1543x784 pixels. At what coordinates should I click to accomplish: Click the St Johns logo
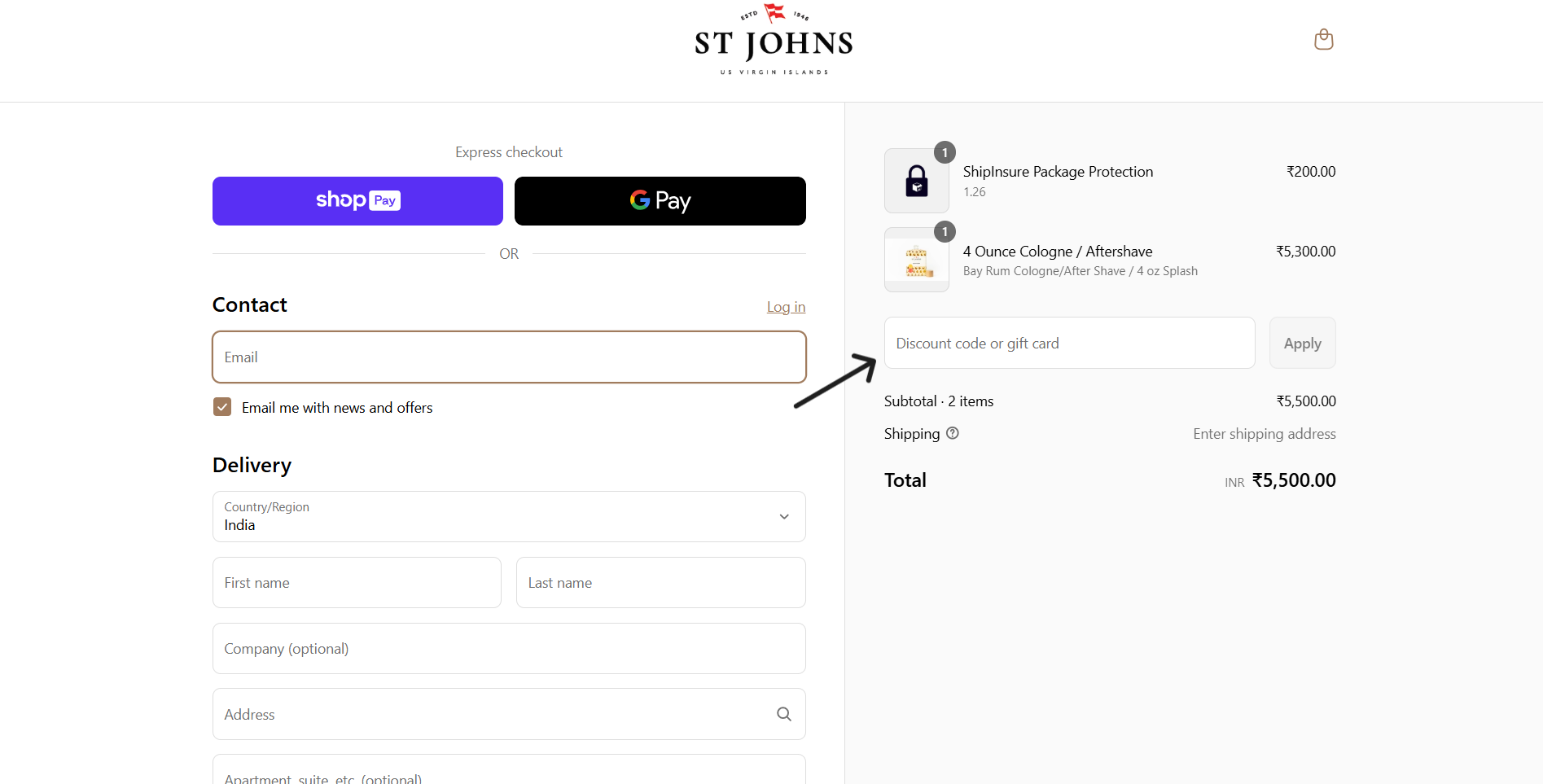[x=773, y=41]
